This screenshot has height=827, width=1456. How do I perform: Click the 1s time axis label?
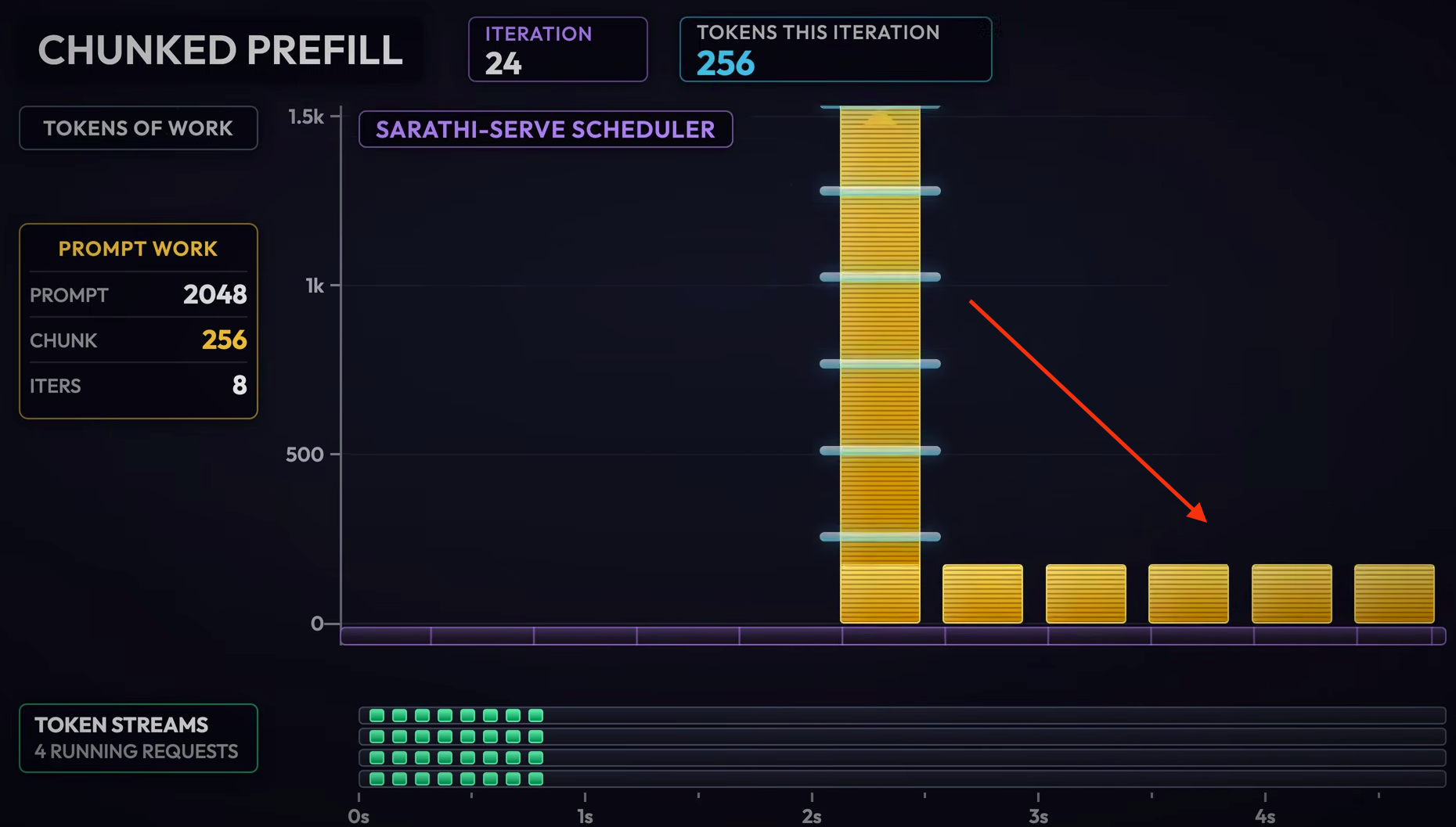[x=585, y=816]
